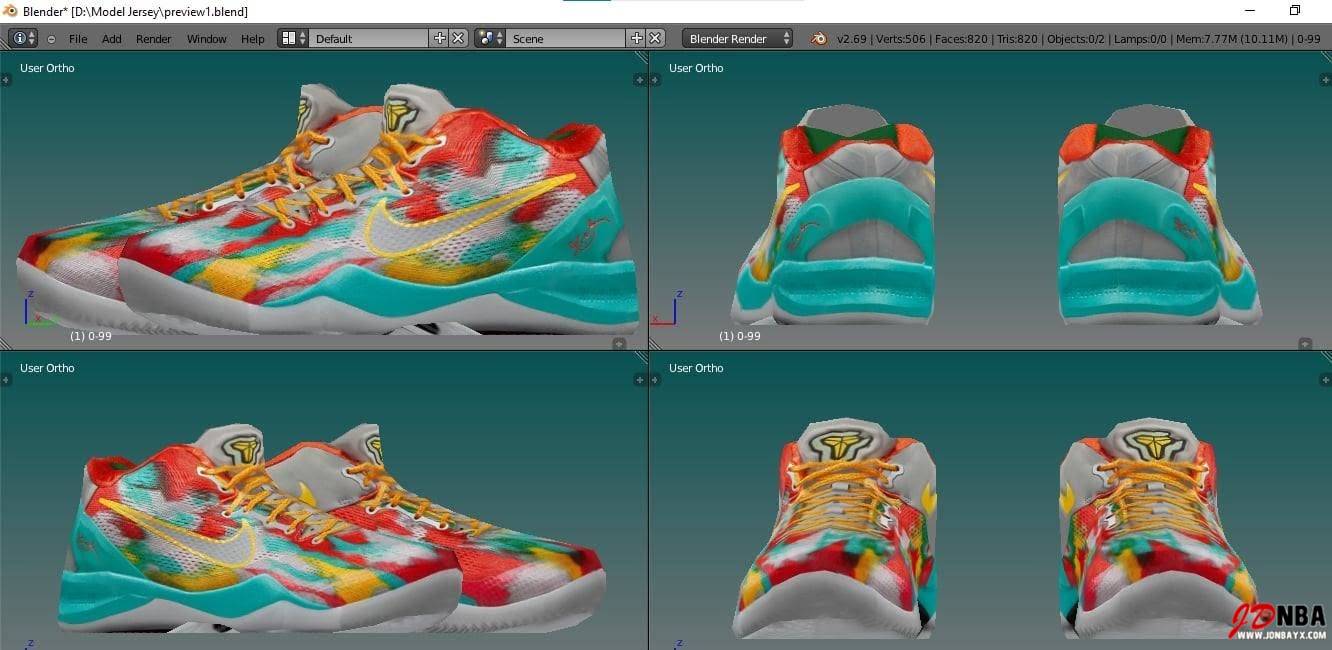Collapse the header menus with the minus icon
Viewport: 1332px width, 650px height.
[x=51, y=39]
